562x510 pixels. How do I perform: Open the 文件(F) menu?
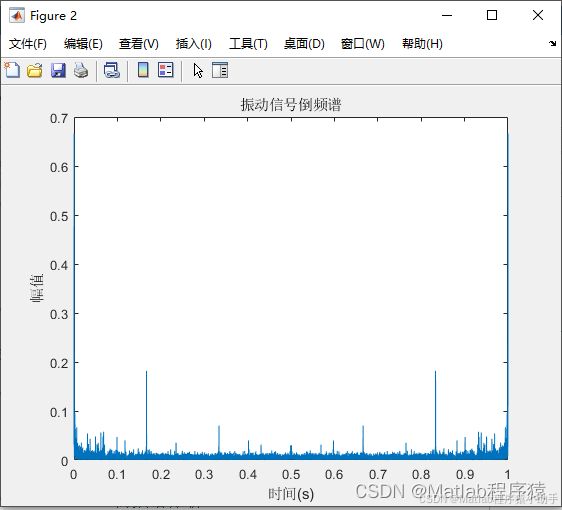tap(28, 44)
